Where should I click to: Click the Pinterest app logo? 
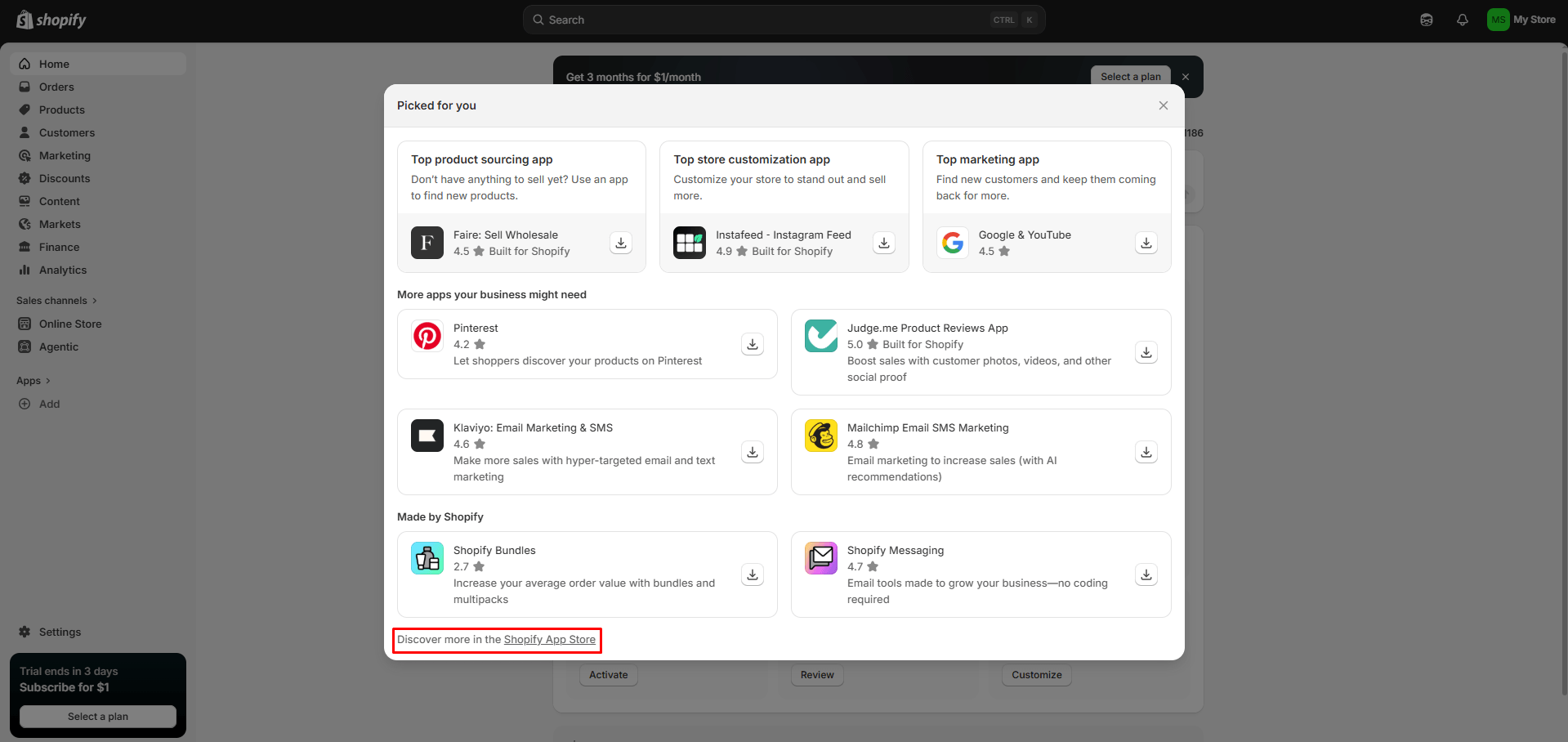tap(427, 336)
